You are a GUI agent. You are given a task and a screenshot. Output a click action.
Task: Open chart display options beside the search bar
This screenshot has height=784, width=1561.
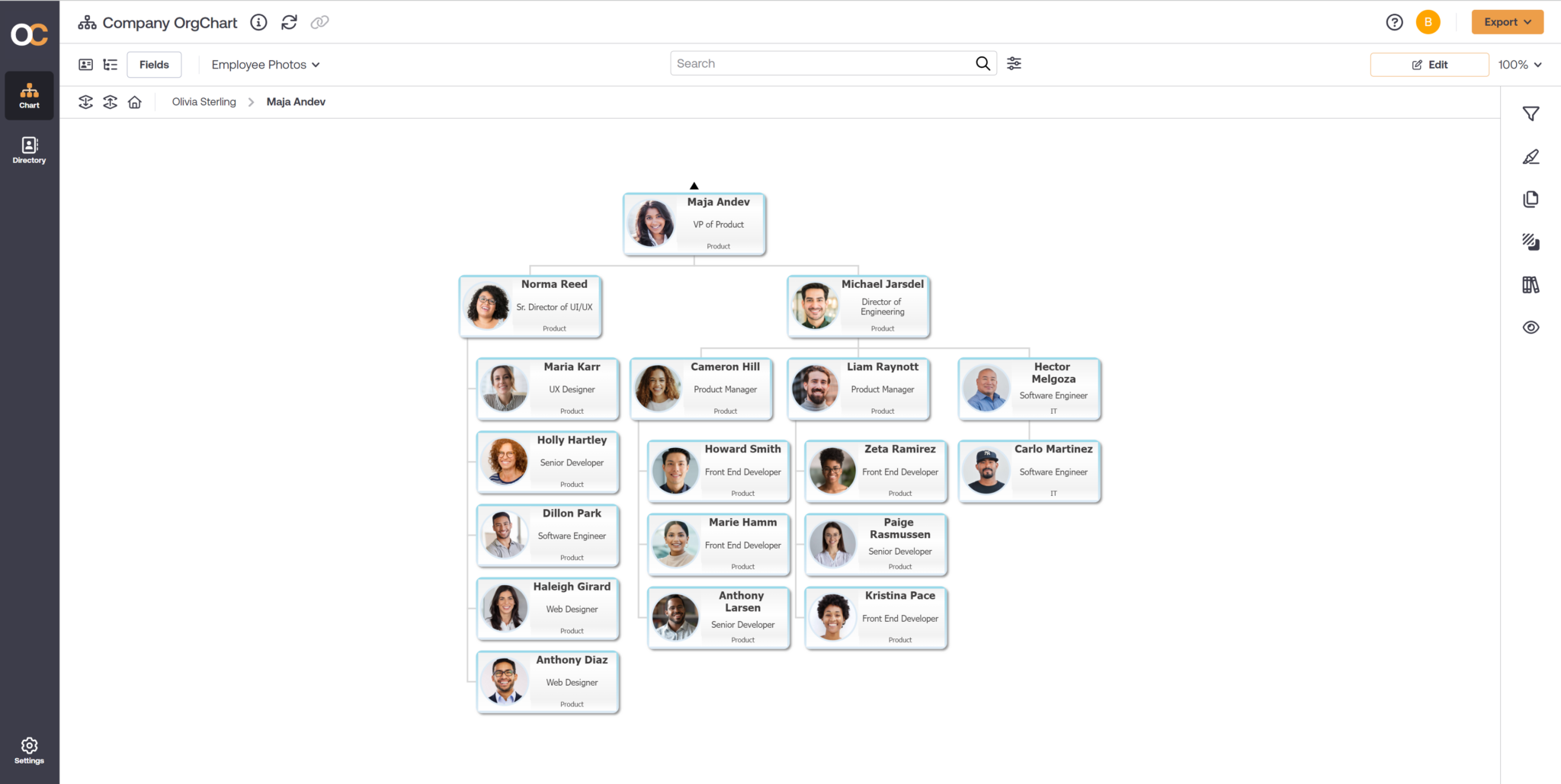[1014, 63]
